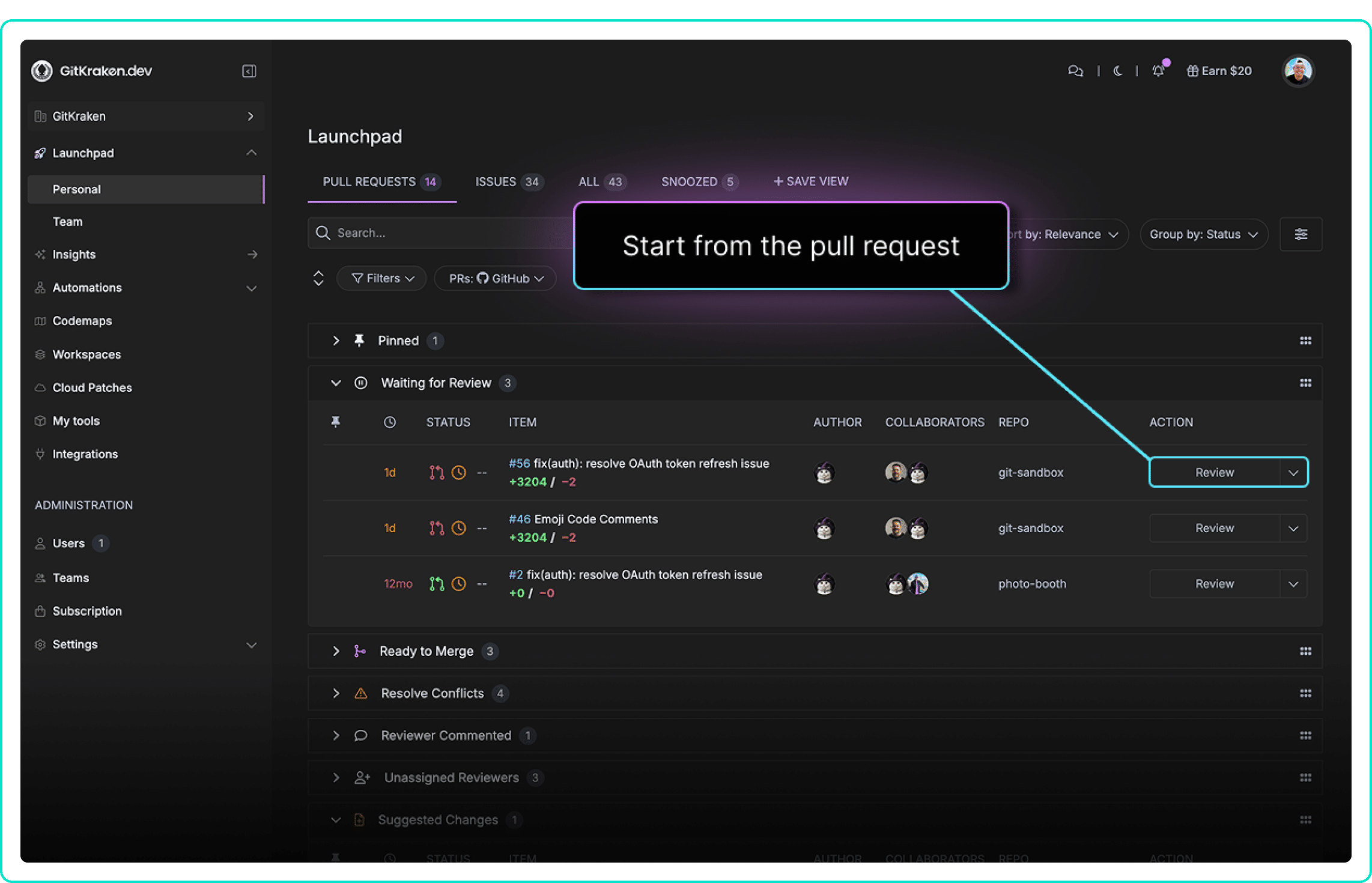Viewport: 1372px width, 883px height.
Task: Expand Unassigned Reviewers group
Action: click(336, 777)
